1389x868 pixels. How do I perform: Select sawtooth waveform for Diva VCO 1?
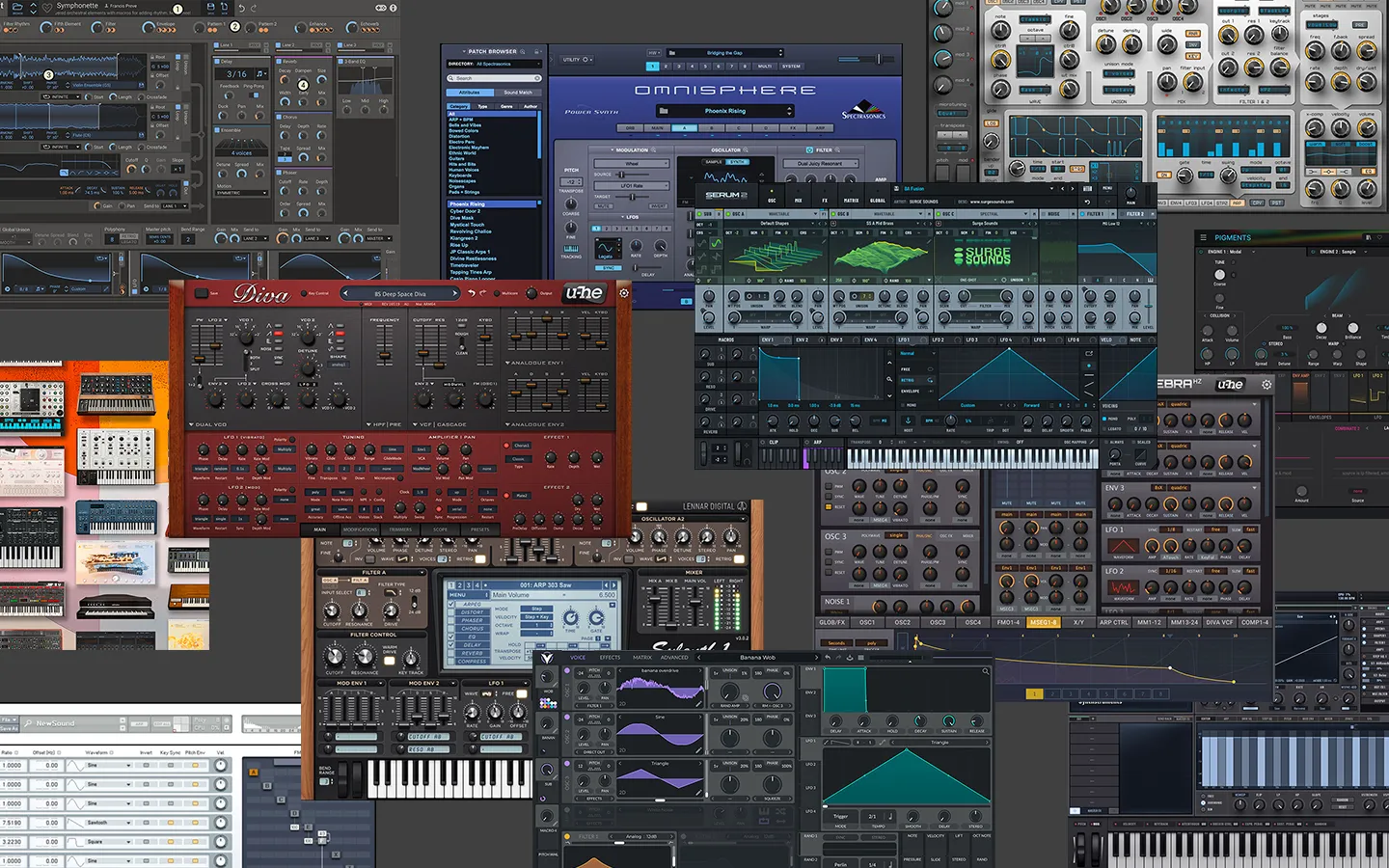(x=279, y=333)
